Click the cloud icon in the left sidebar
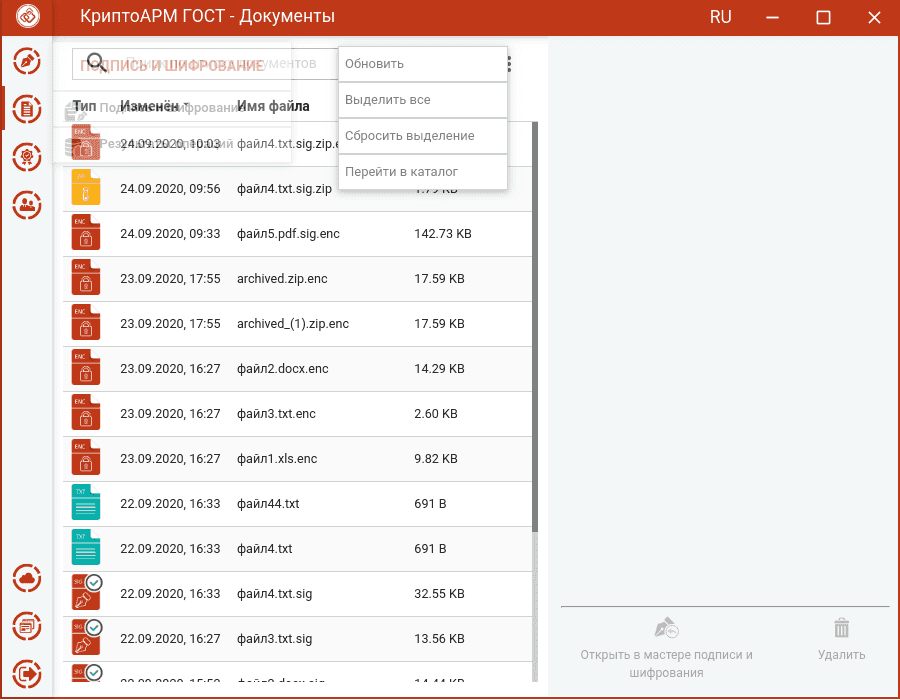900x700 pixels. click(27, 578)
